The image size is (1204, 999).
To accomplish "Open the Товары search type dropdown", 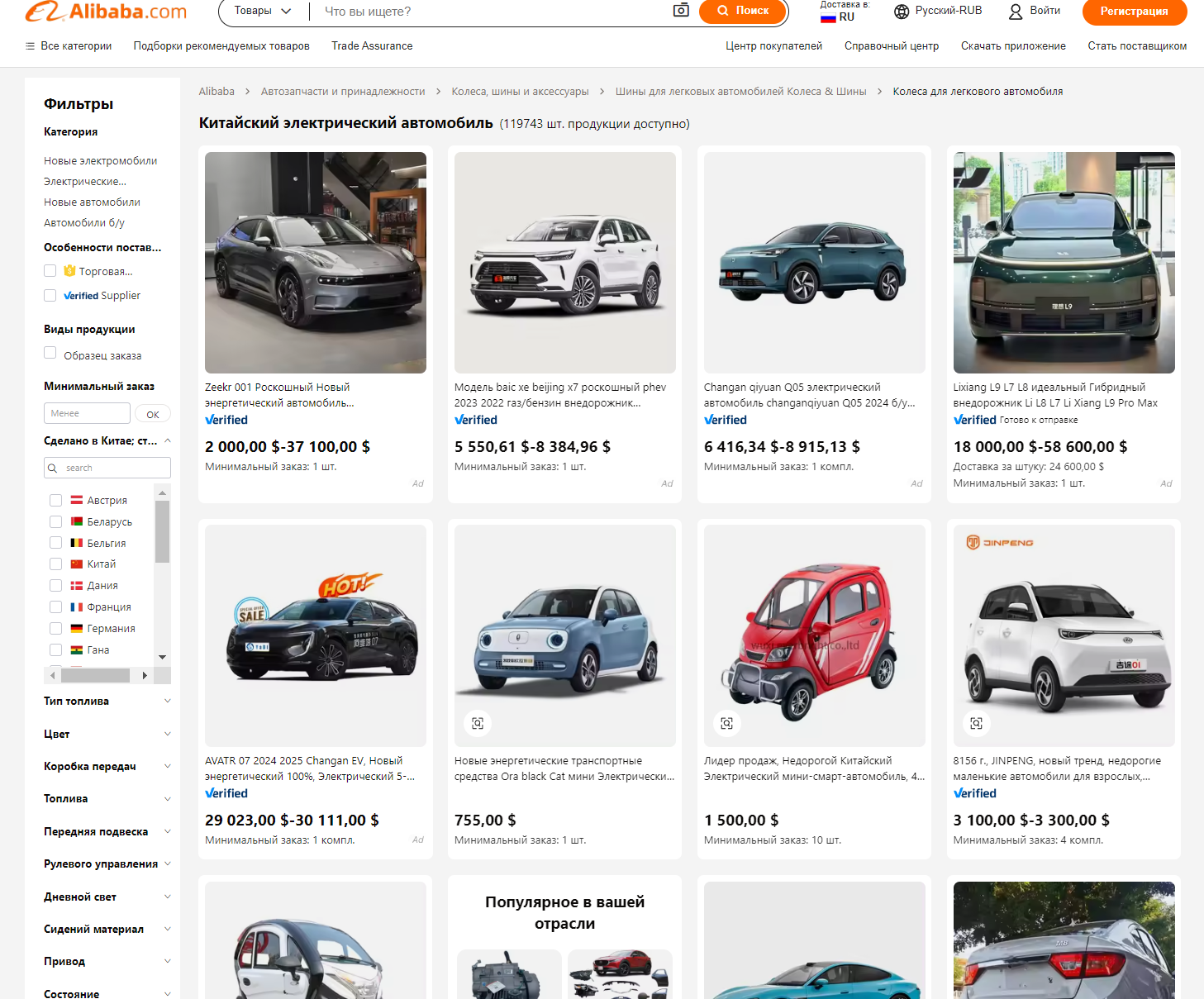I will click(263, 12).
